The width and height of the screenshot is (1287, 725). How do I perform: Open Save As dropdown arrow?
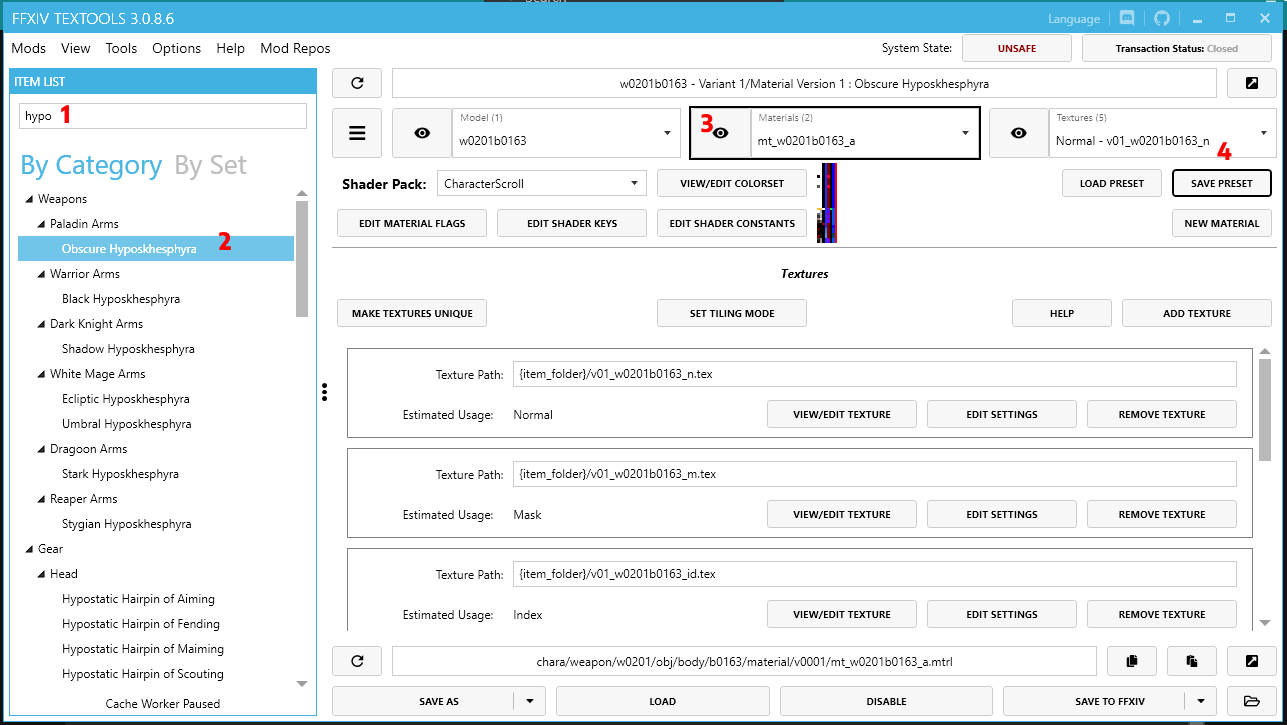click(529, 701)
